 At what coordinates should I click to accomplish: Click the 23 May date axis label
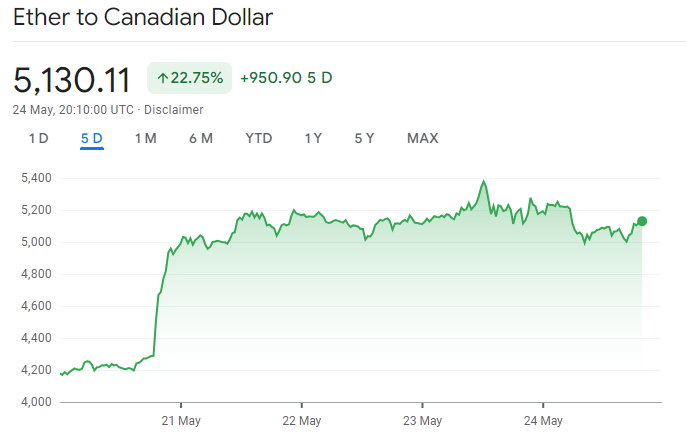(422, 419)
